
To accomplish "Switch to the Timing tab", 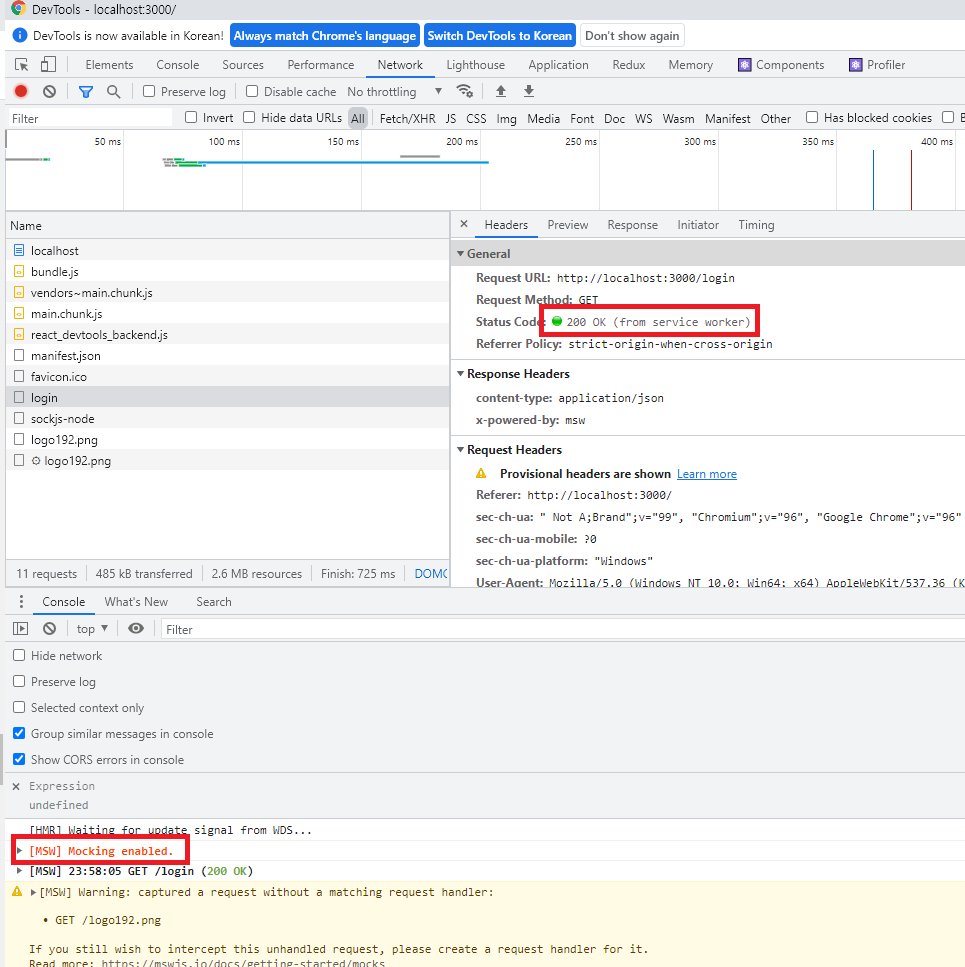I will (x=757, y=225).
